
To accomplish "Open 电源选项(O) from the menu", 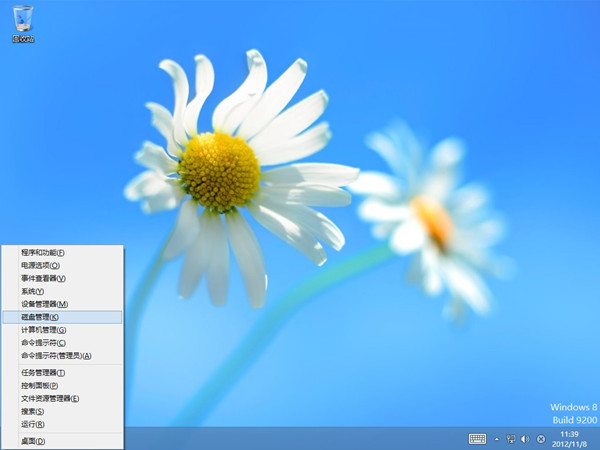I will click(x=41, y=265).
